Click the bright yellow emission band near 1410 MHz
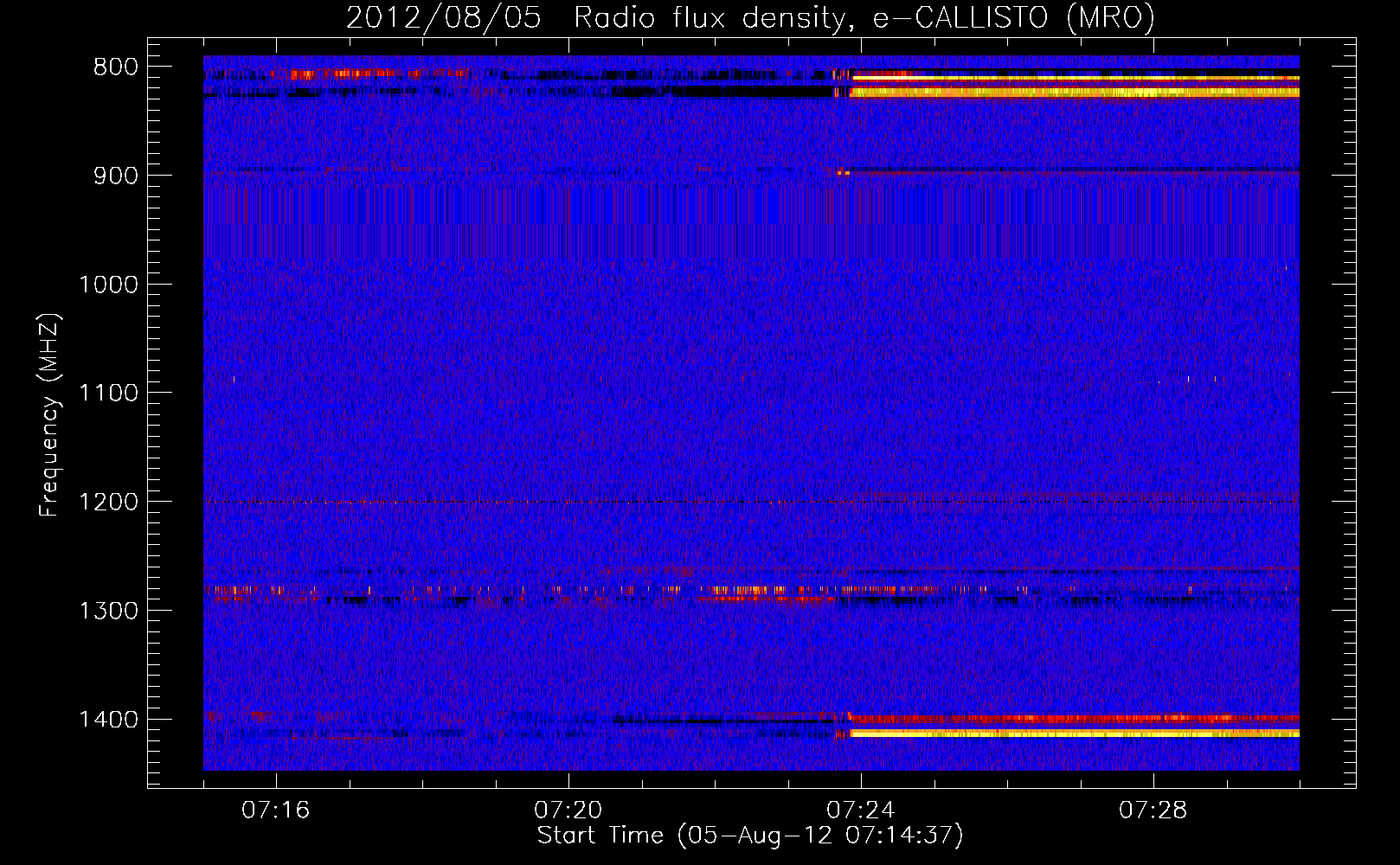 (x=1075, y=734)
